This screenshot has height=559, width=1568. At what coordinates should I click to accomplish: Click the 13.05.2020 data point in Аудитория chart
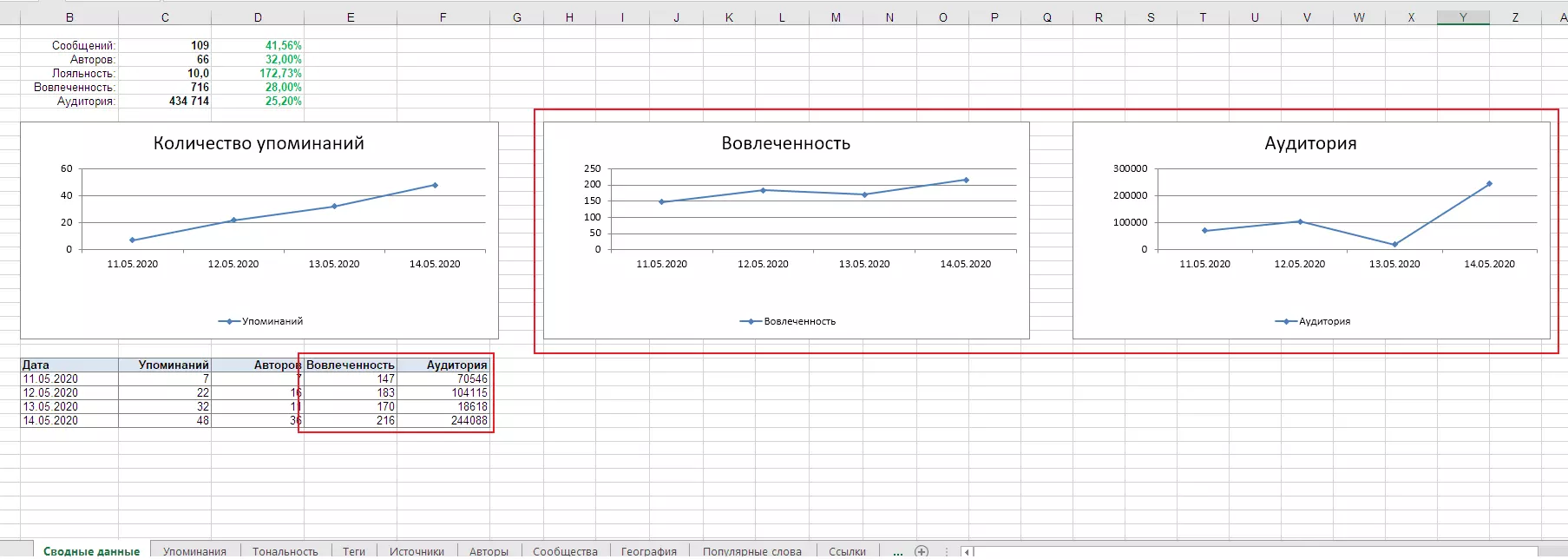[x=1394, y=245]
